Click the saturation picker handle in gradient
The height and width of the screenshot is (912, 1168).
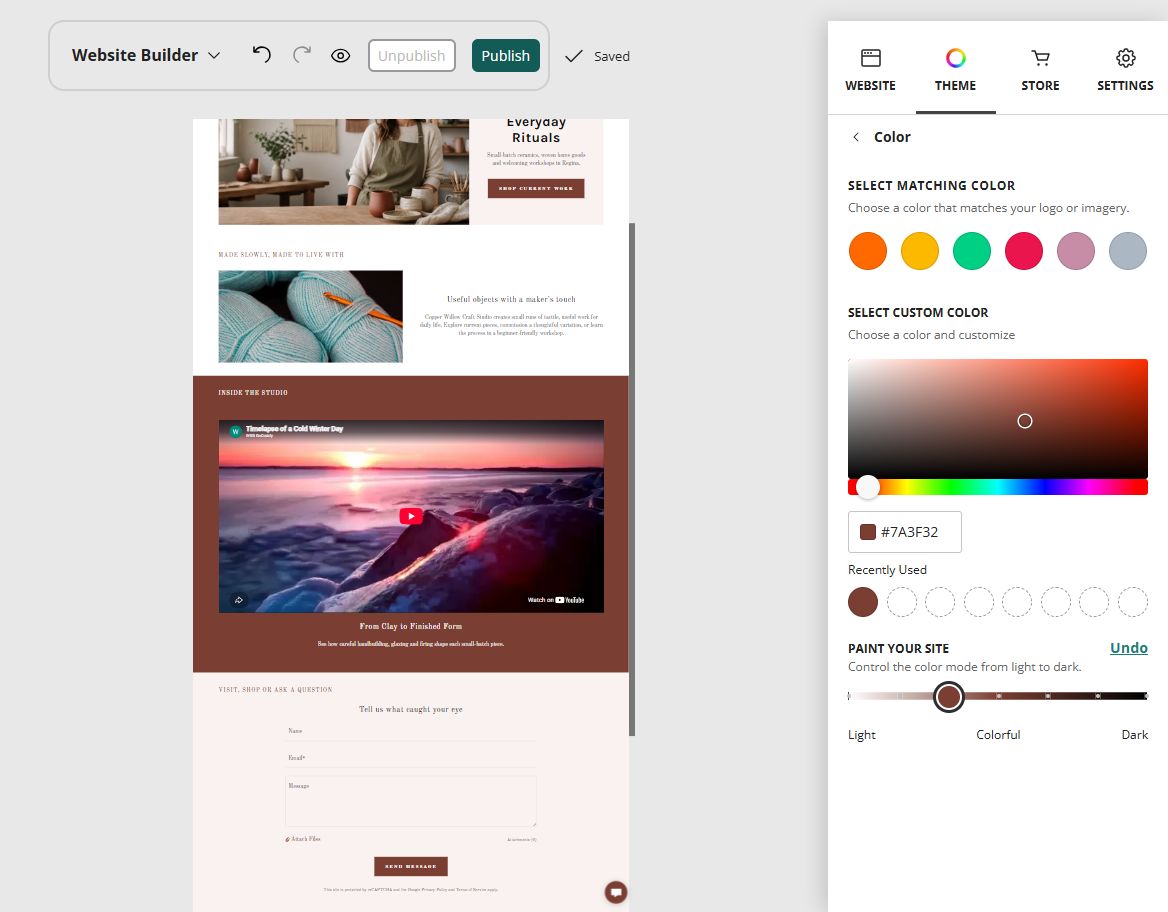pos(1025,421)
